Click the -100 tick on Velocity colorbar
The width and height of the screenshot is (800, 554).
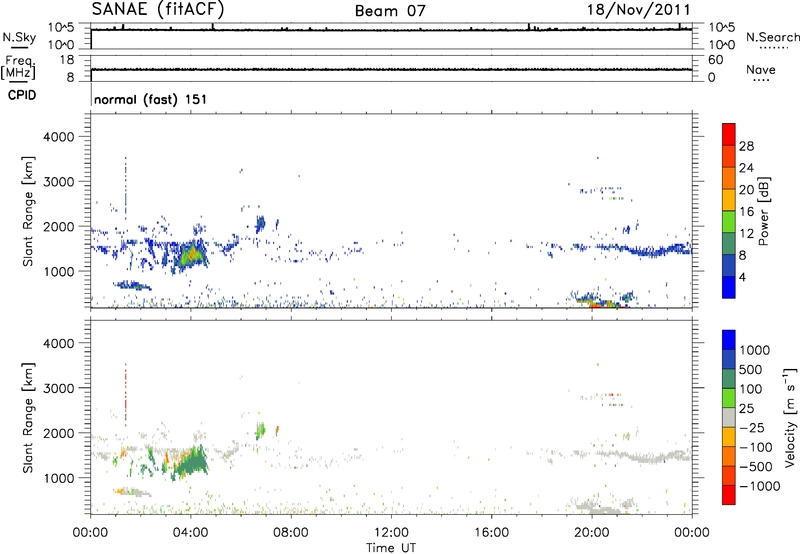pyautogui.click(x=755, y=447)
